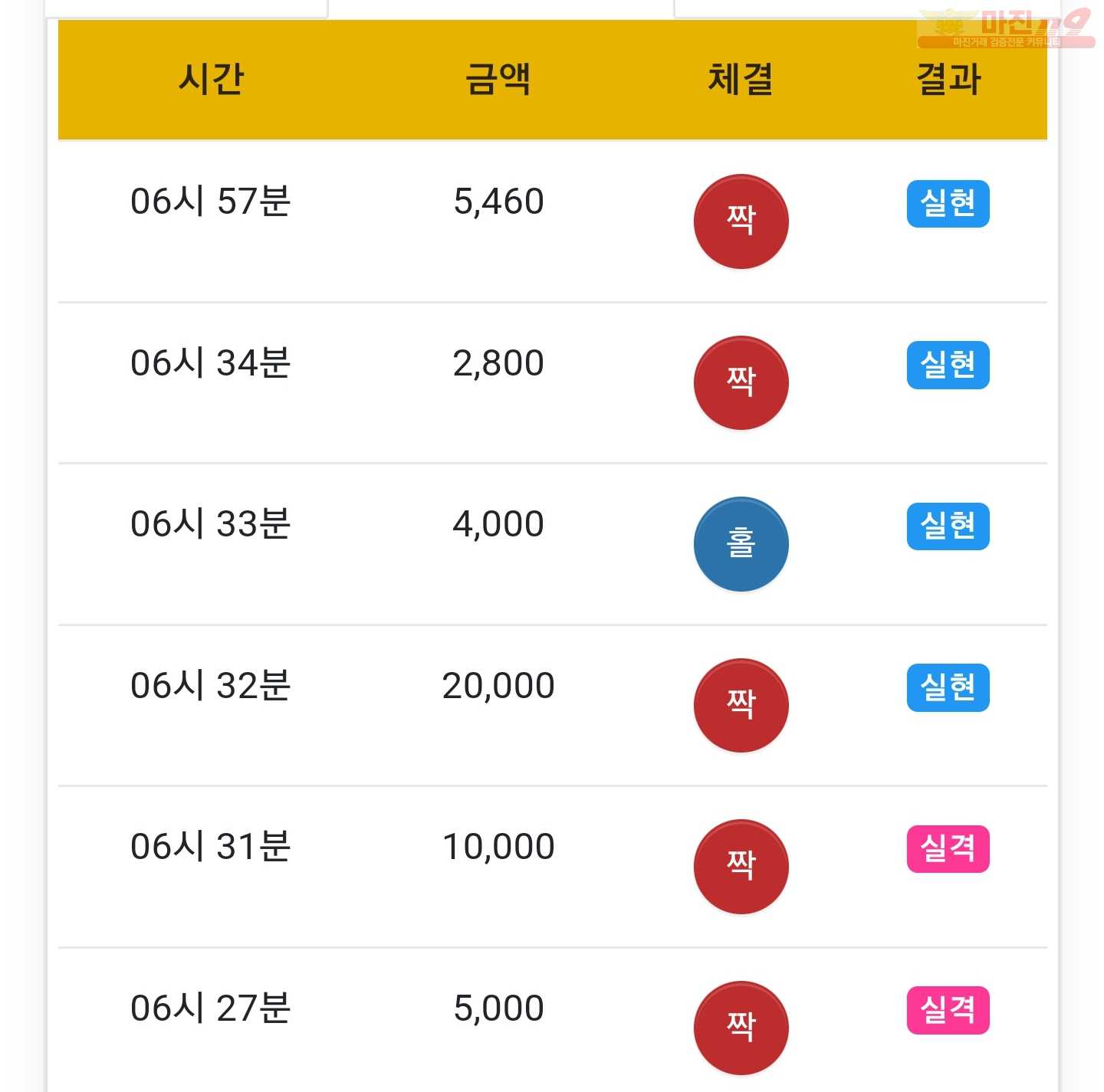
Task: Click the red 짝 badge at 06시 34분
Action: [741, 382]
